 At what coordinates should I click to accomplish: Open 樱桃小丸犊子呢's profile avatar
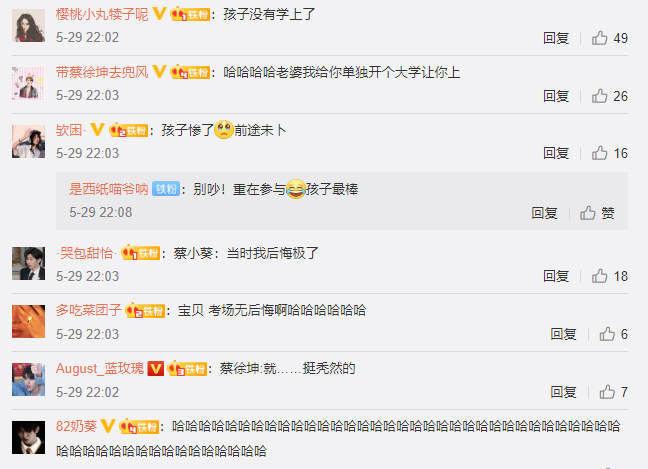click(29, 26)
